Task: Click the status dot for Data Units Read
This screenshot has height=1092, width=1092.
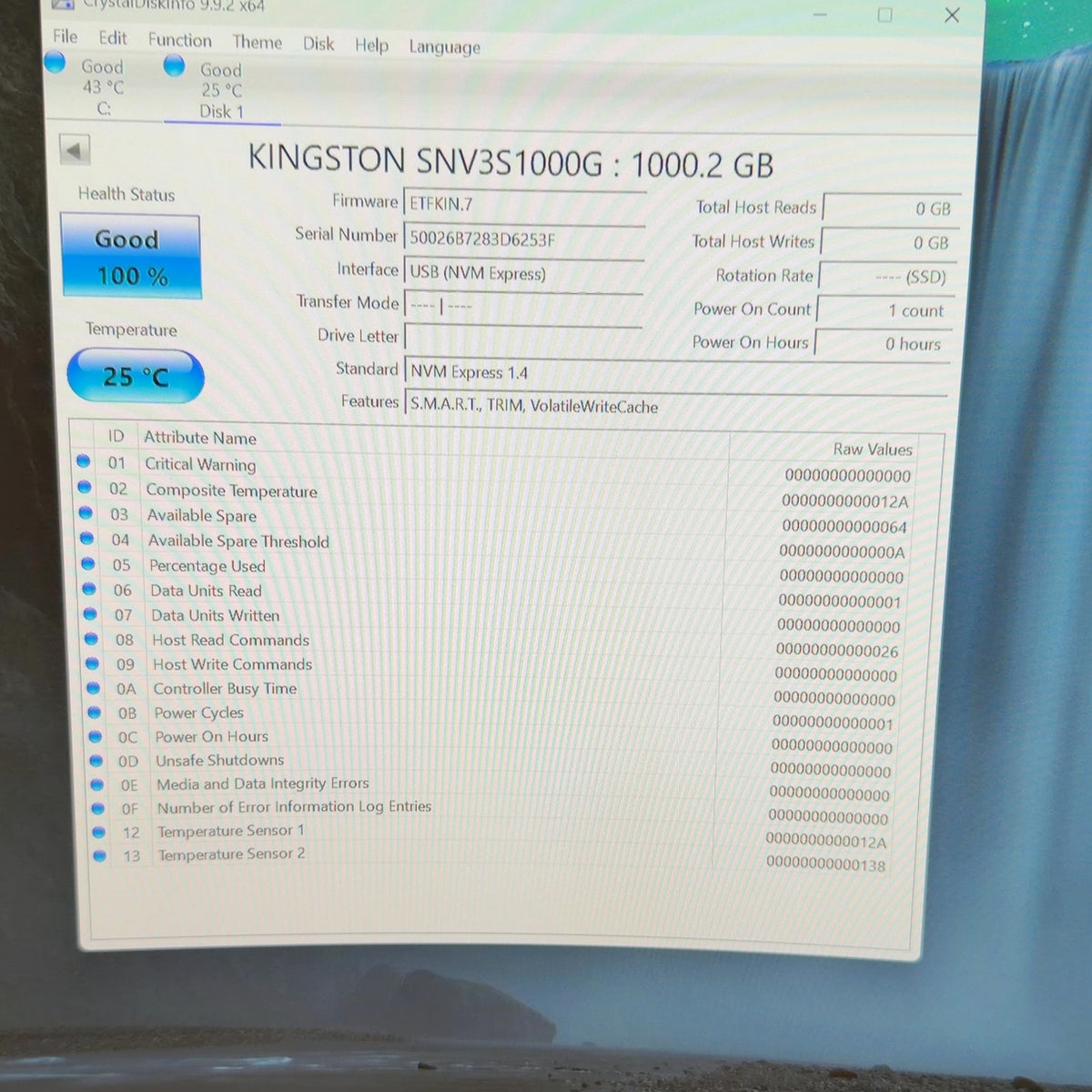Action: (89, 589)
